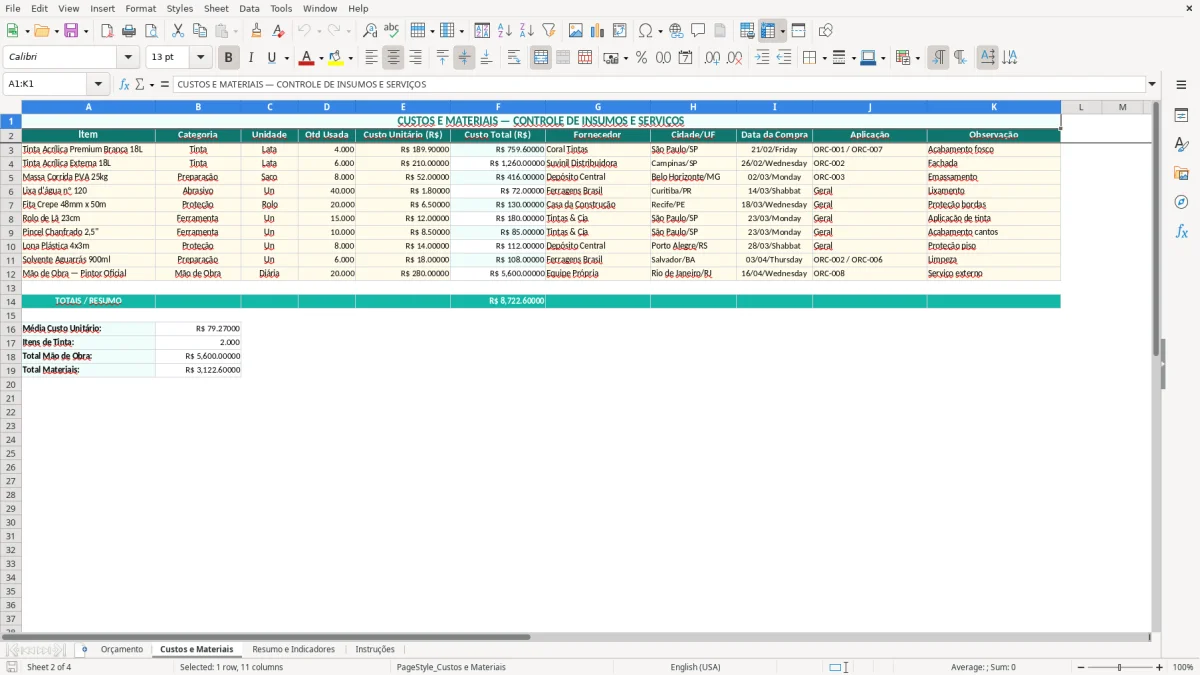Open the Borders dropdown arrow
This screenshot has width=1200, height=675.
[x=824, y=58]
